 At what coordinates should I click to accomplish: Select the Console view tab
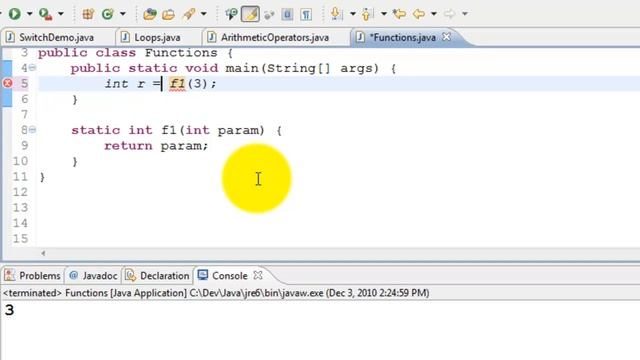click(229, 276)
